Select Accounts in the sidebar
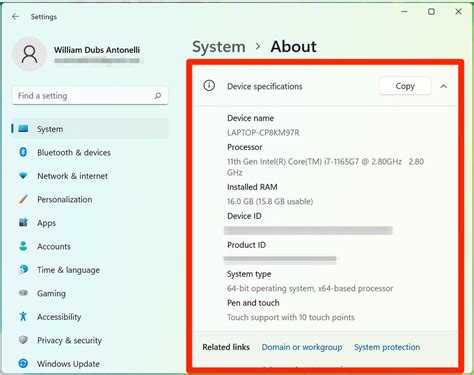Screen dimensions: 474x375 click(90, 246)
